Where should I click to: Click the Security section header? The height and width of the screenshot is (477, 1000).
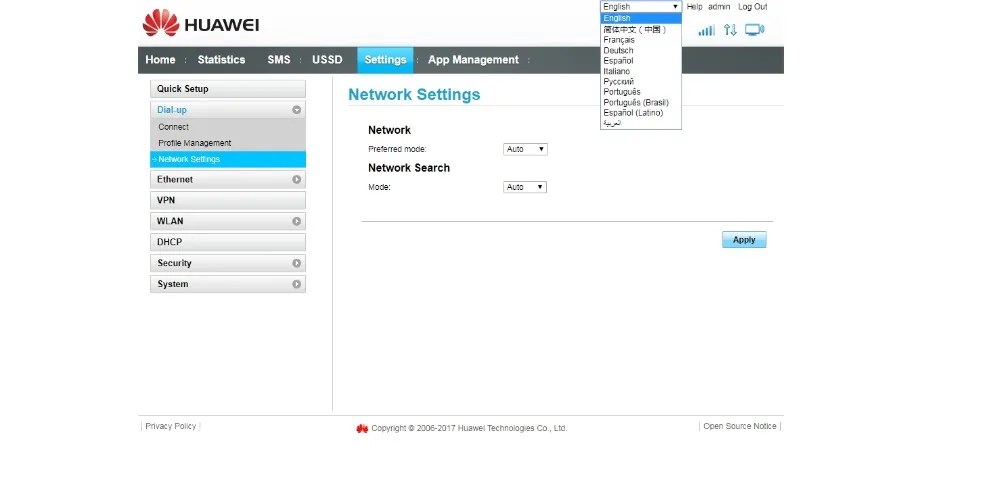(x=228, y=263)
